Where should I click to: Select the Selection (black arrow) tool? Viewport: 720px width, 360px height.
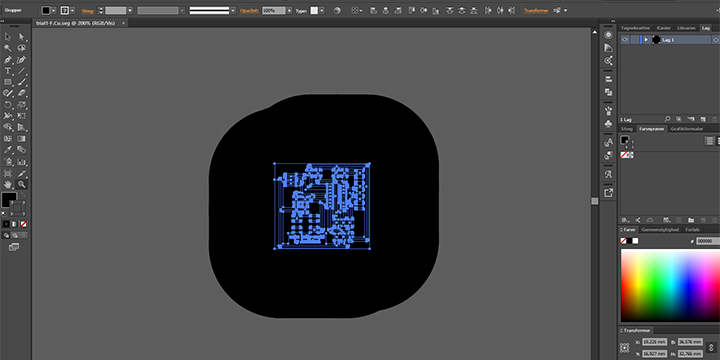point(8,37)
